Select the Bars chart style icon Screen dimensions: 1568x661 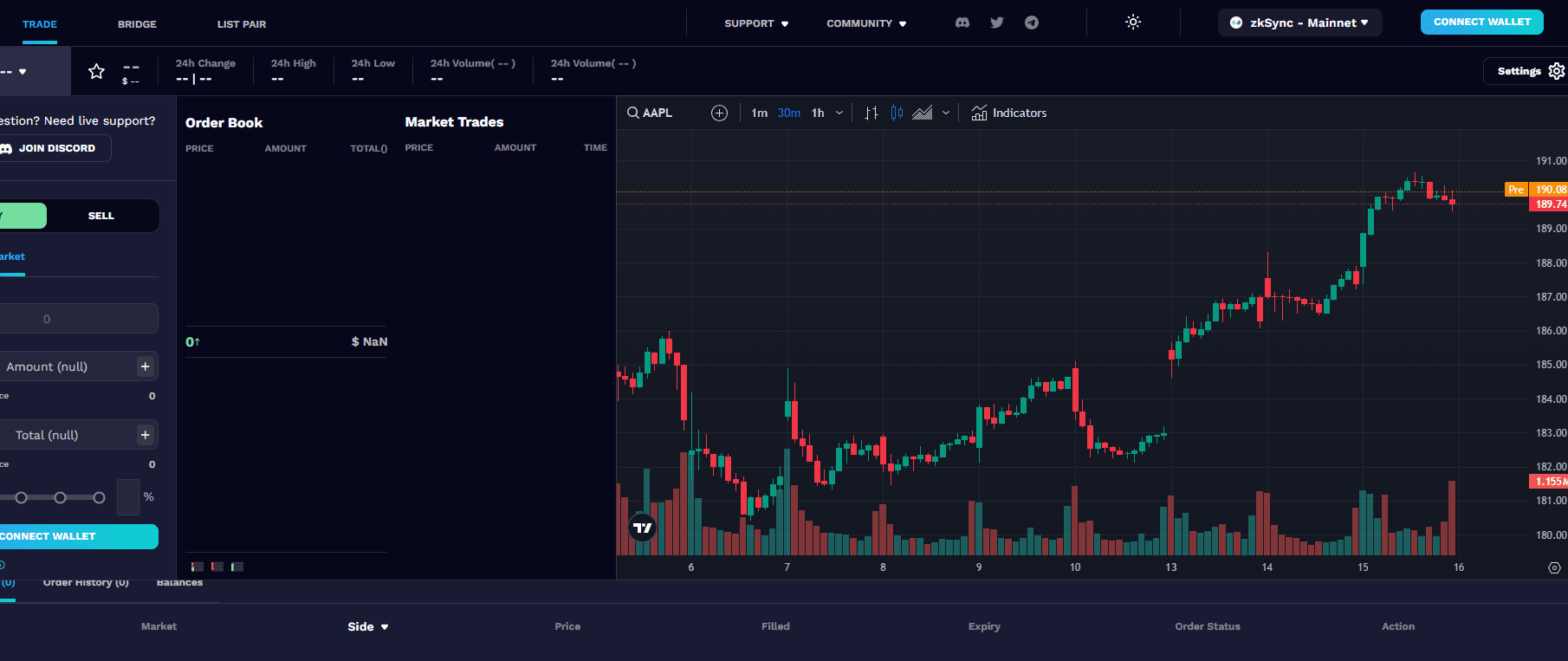pos(871,113)
